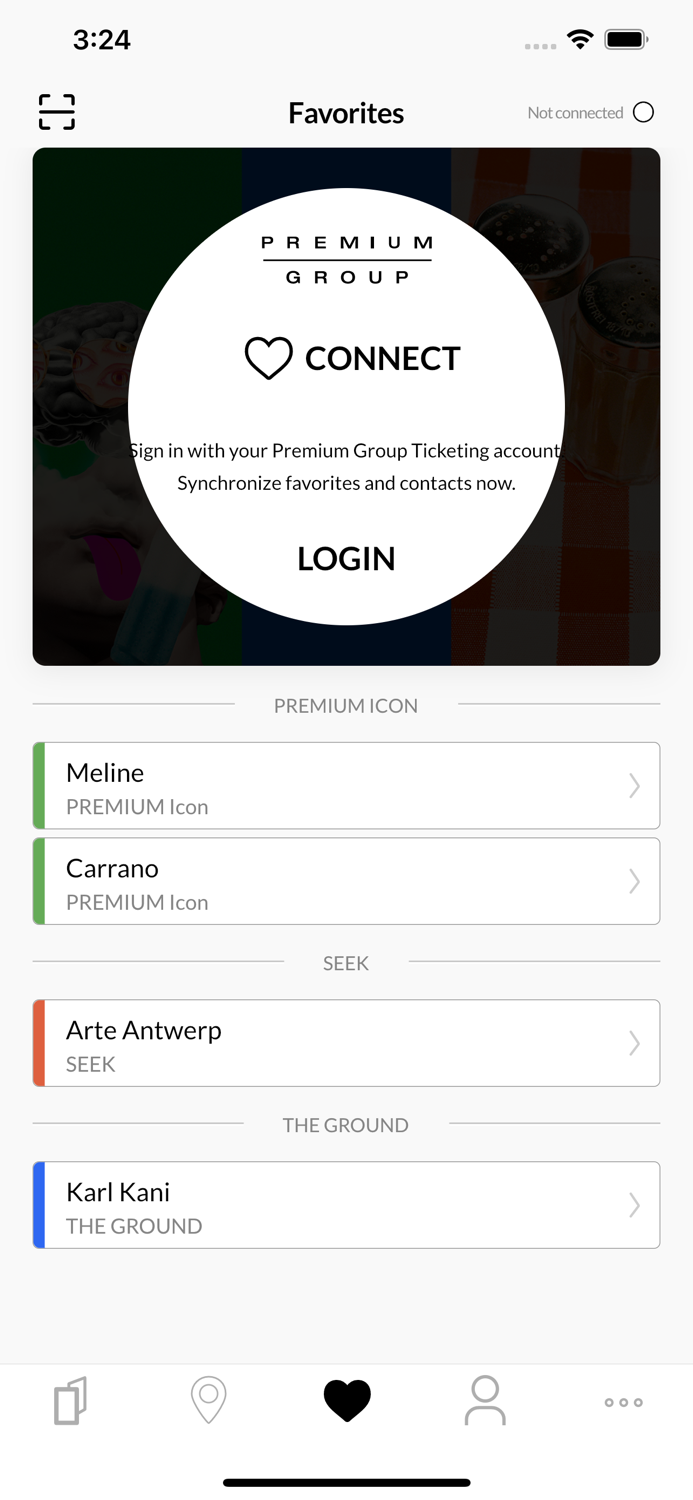The image size is (693, 1500).
Task: Tap the Wi-Fi indicator in status bar
Action: [x=581, y=43]
